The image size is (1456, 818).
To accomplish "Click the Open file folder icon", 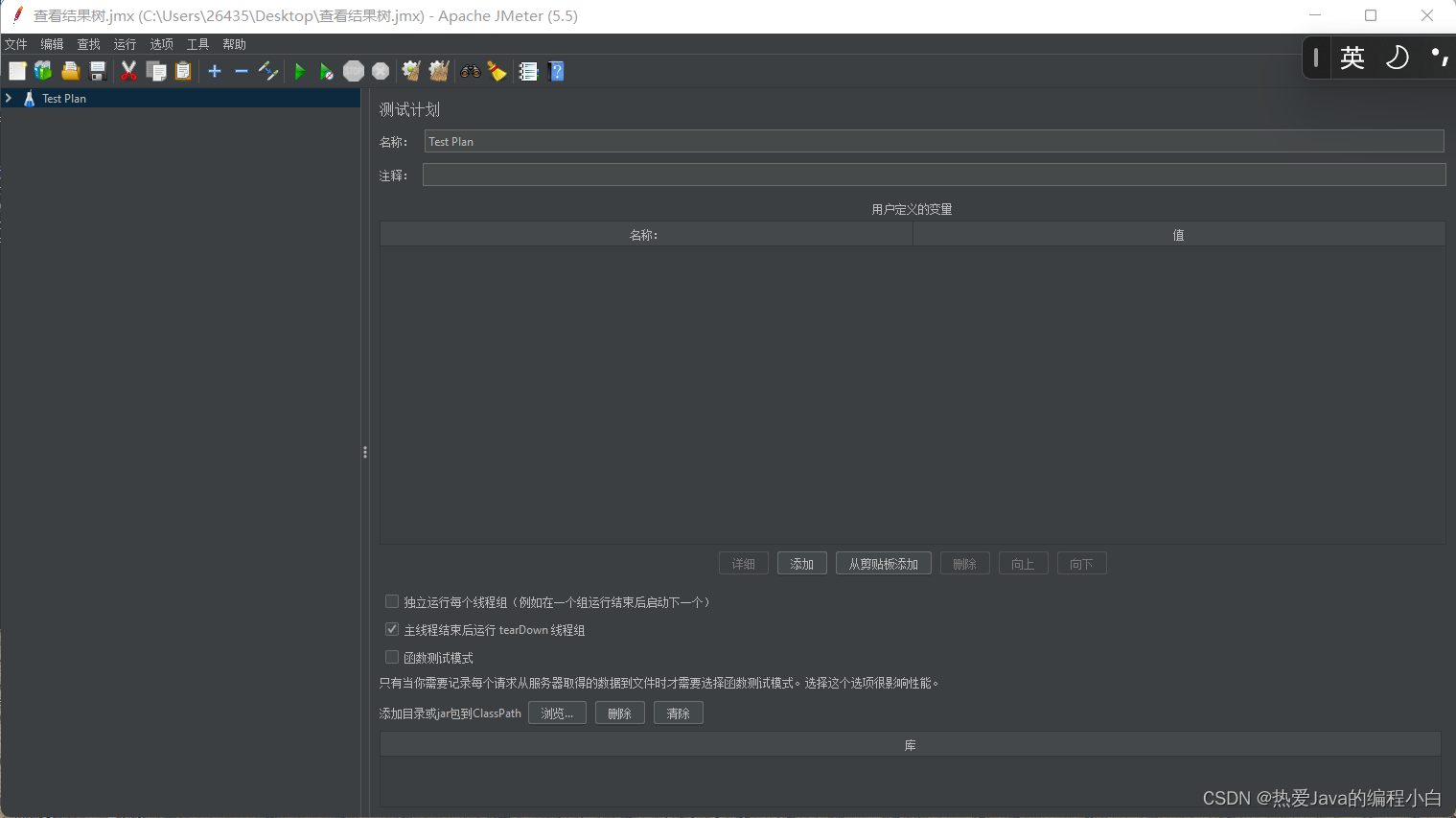I will tap(70, 71).
